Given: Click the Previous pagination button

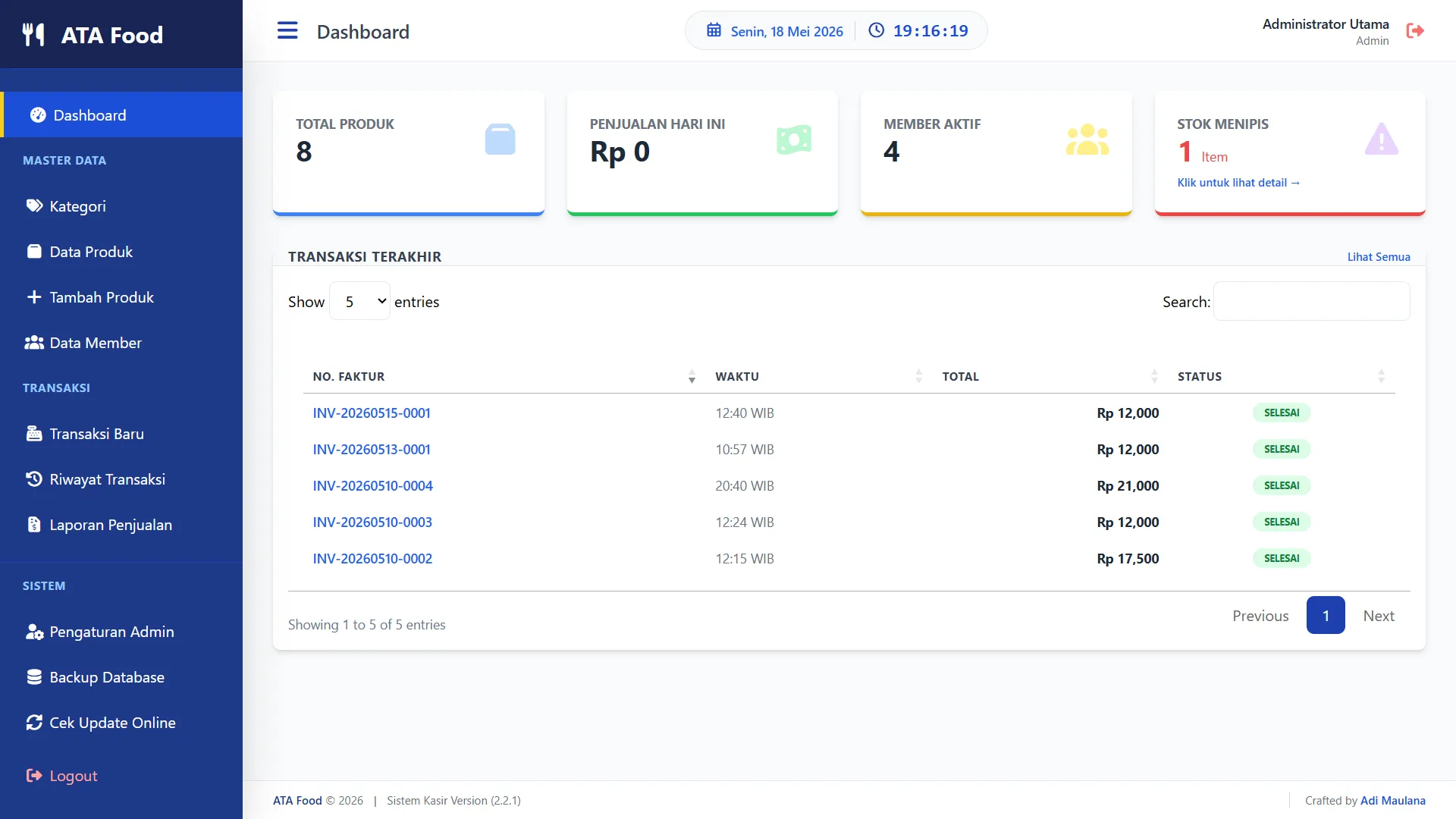Looking at the screenshot, I should [x=1260, y=616].
